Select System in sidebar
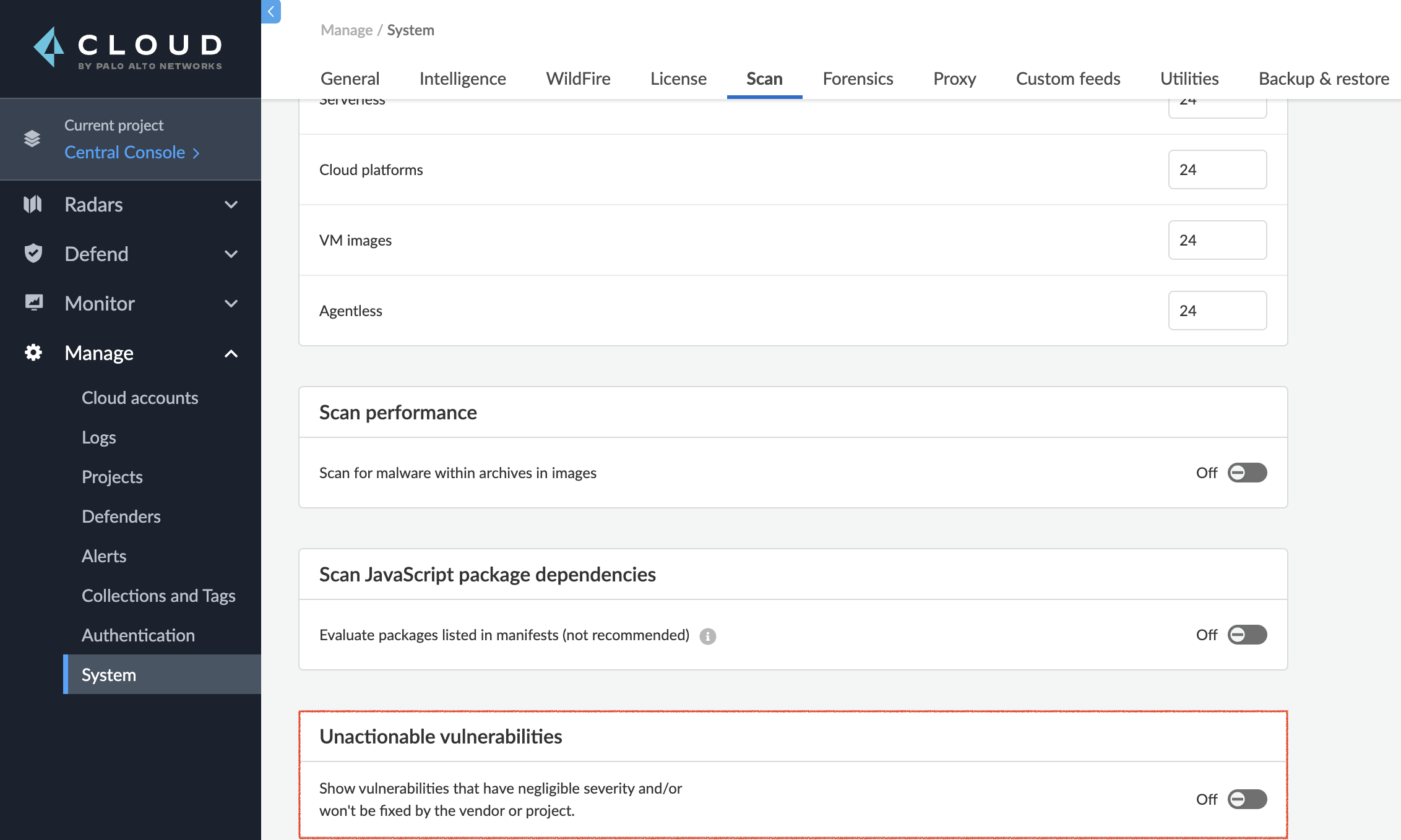Screen dimensions: 1401x840 pyautogui.click(x=162, y=674)
